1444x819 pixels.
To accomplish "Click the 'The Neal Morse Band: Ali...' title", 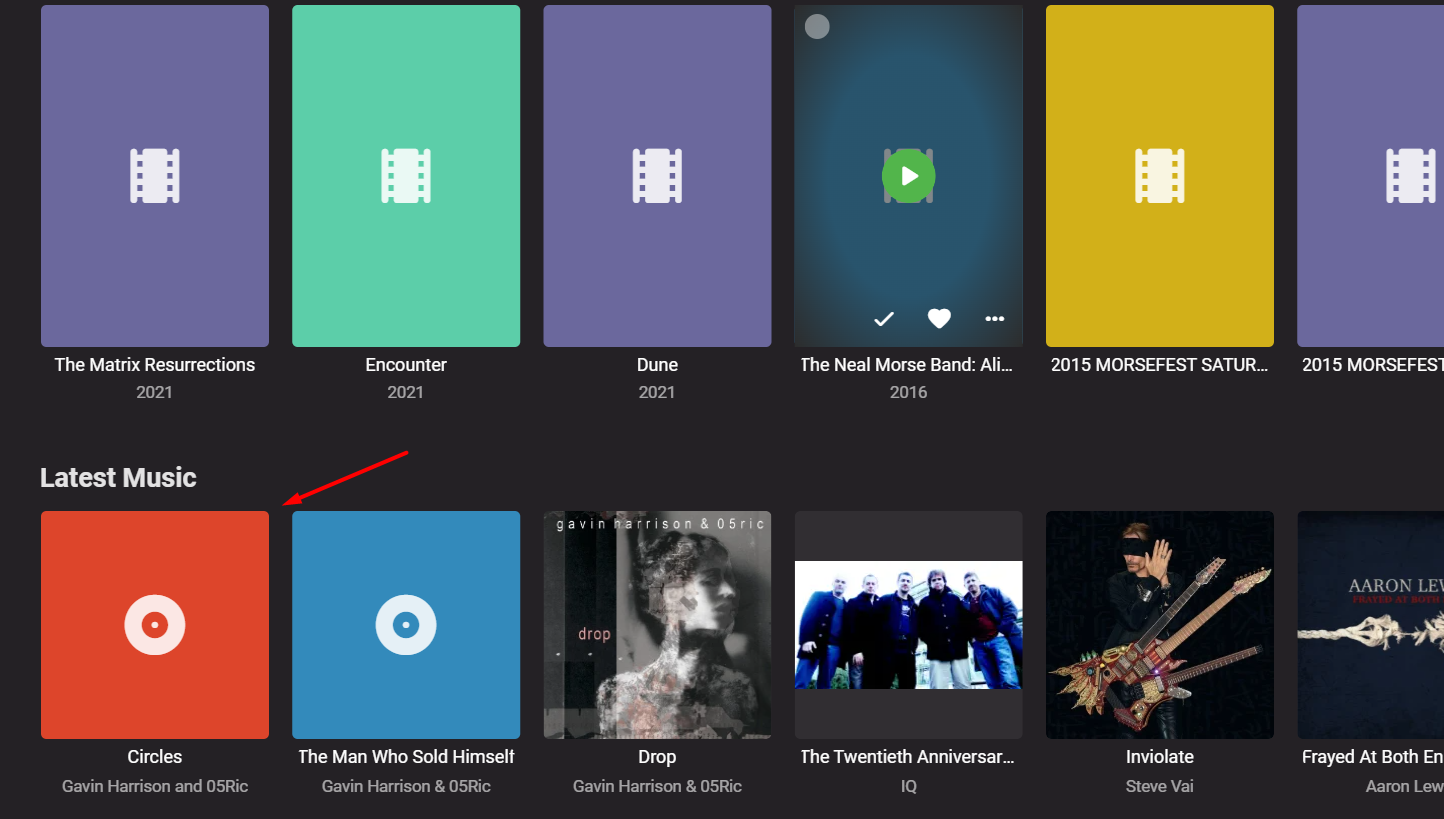I will tap(907, 365).
